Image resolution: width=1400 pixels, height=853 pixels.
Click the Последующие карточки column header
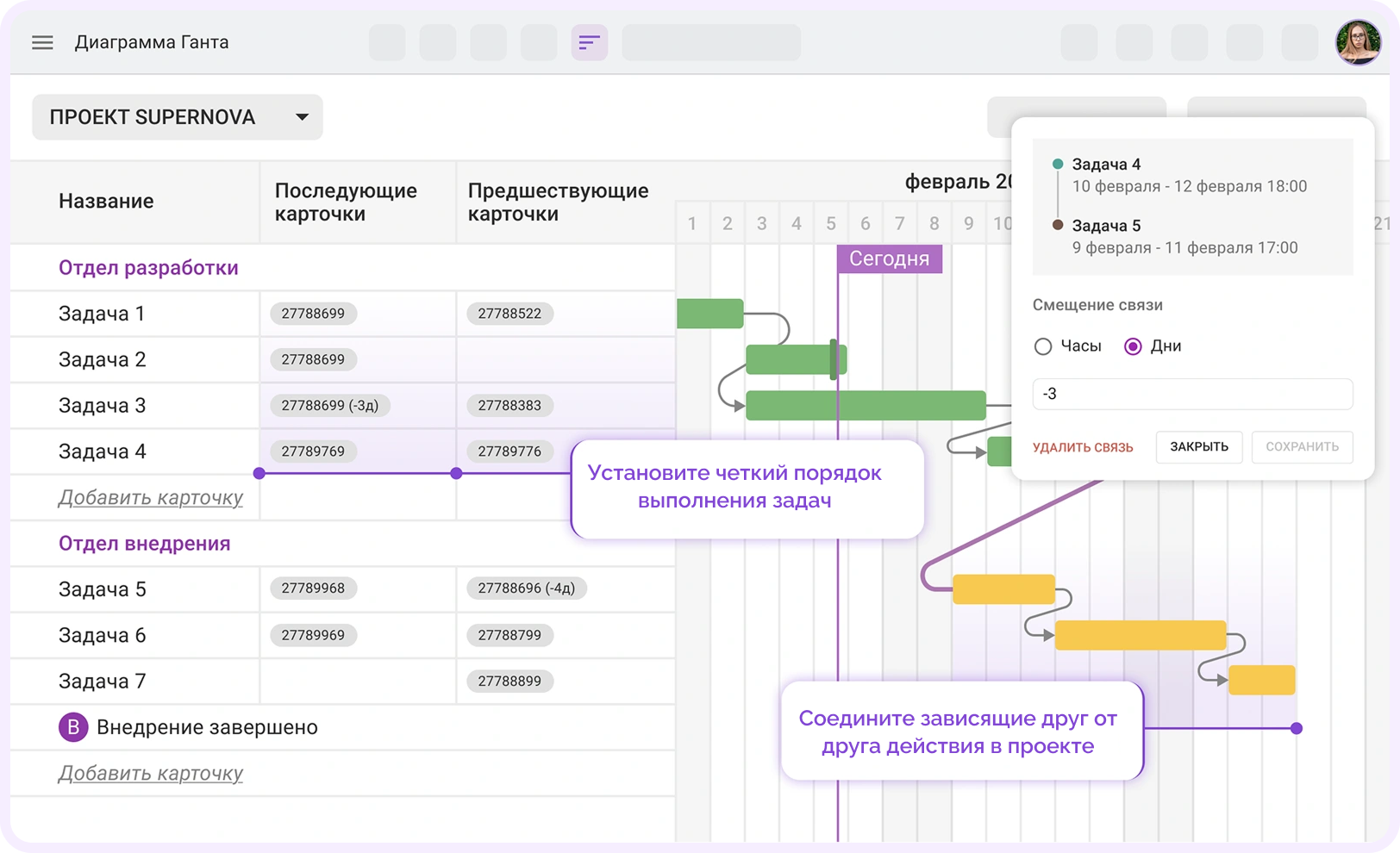[x=346, y=202]
